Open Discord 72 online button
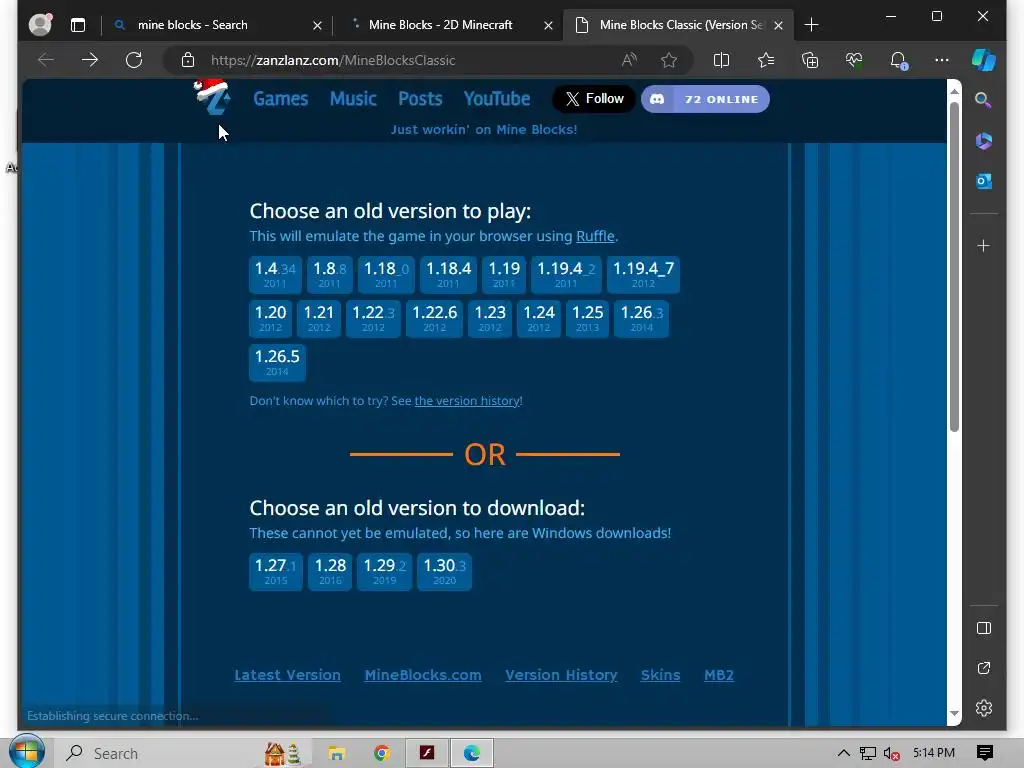This screenshot has height=768, width=1024. [x=705, y=99]
